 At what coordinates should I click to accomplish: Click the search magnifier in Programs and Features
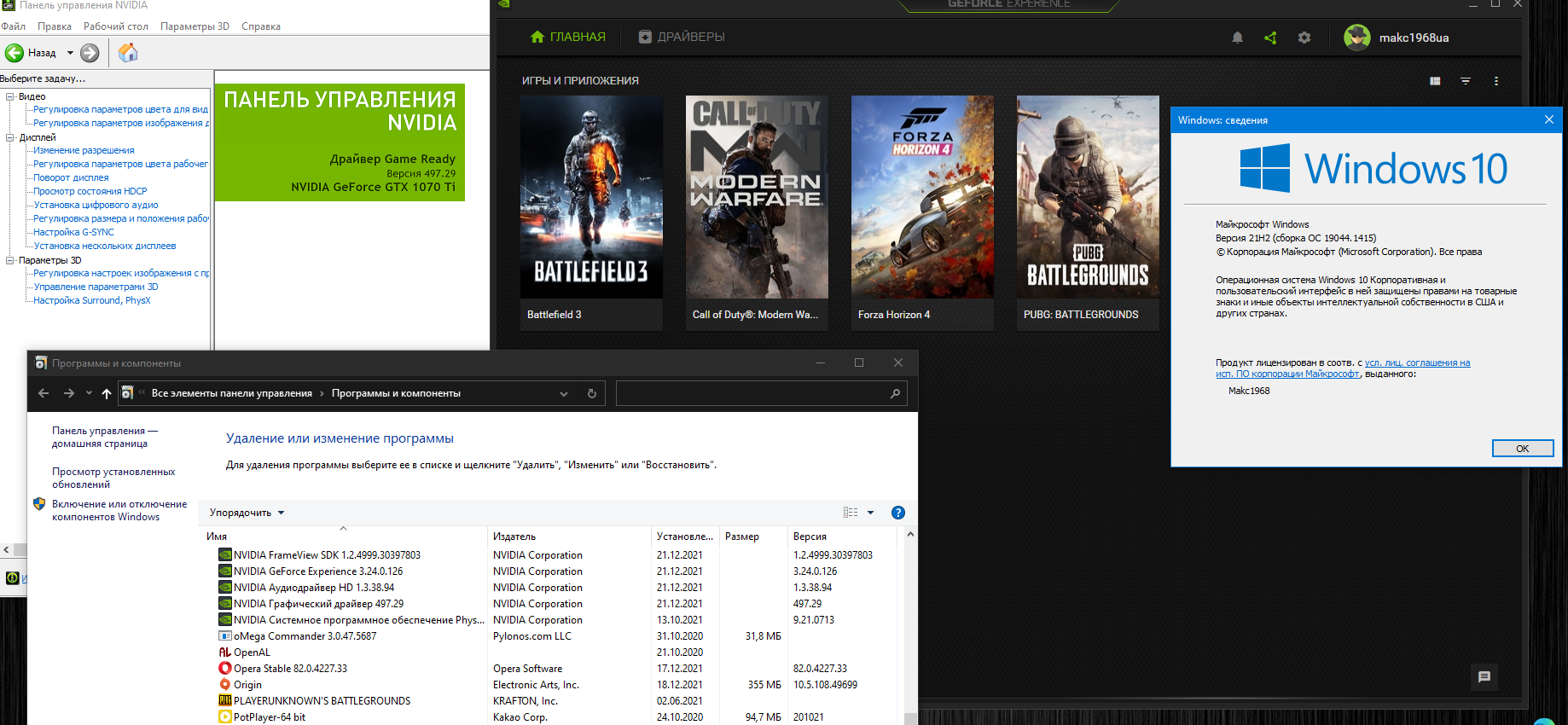(x=895, y=393)
